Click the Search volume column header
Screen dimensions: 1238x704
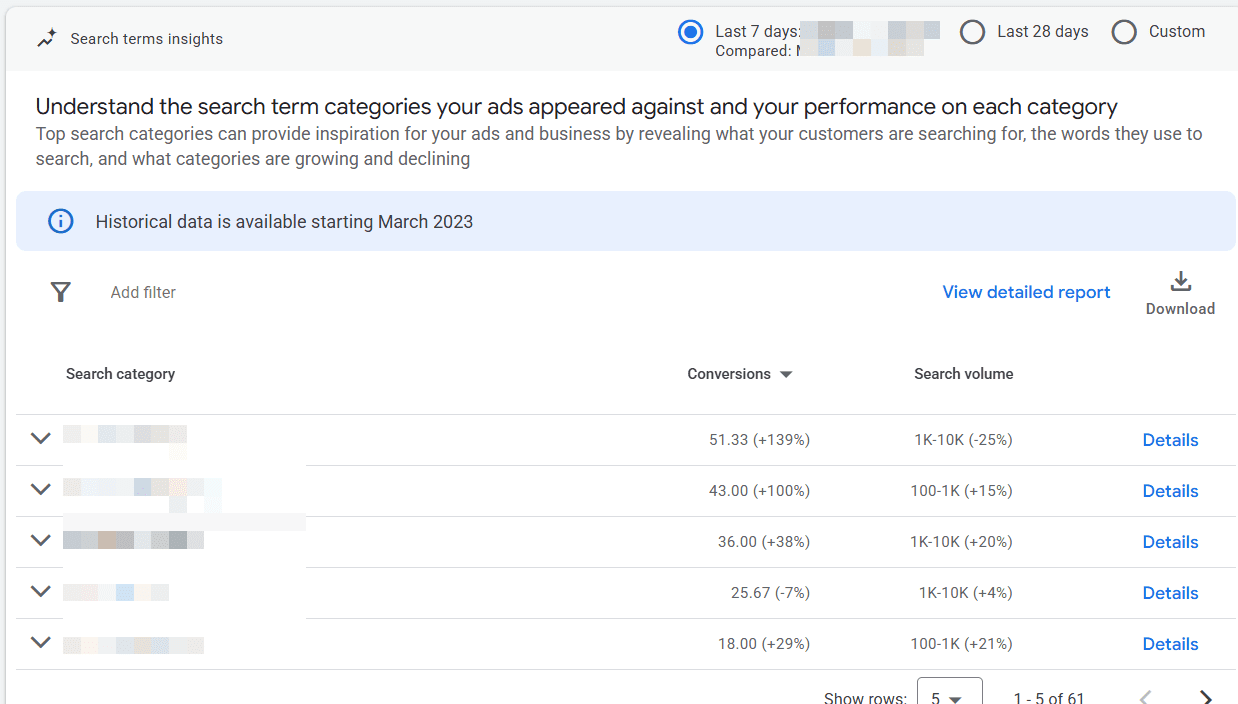963,374
